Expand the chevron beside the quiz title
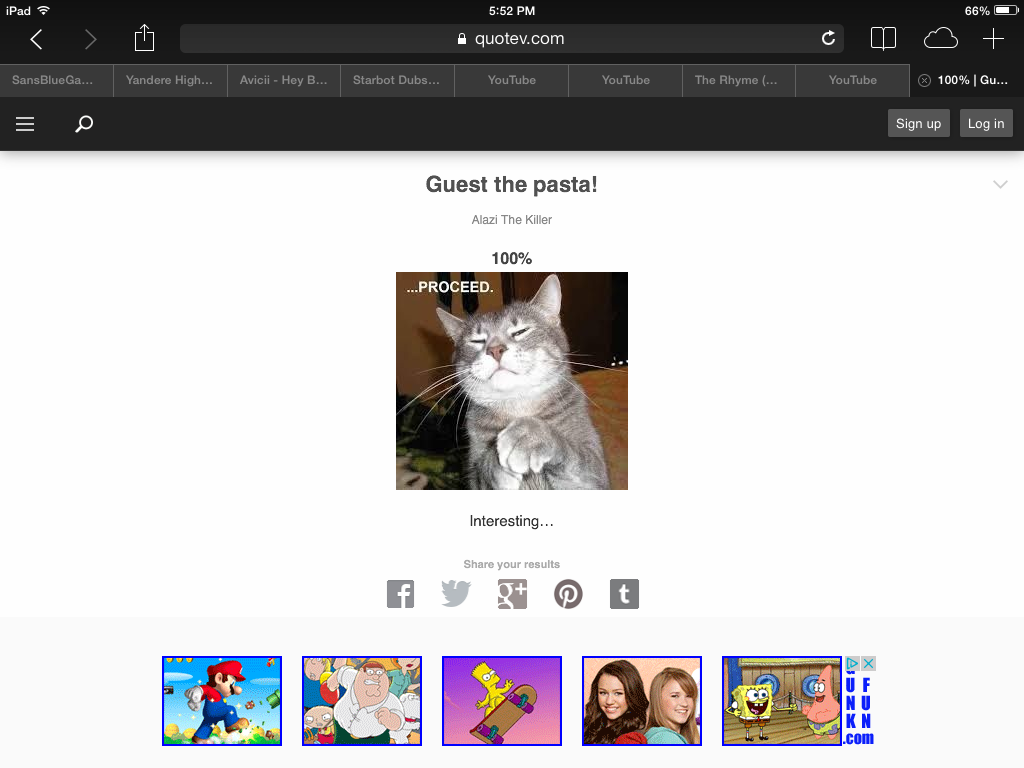This screenshot has width=1024, height=768. (1000, 184)
